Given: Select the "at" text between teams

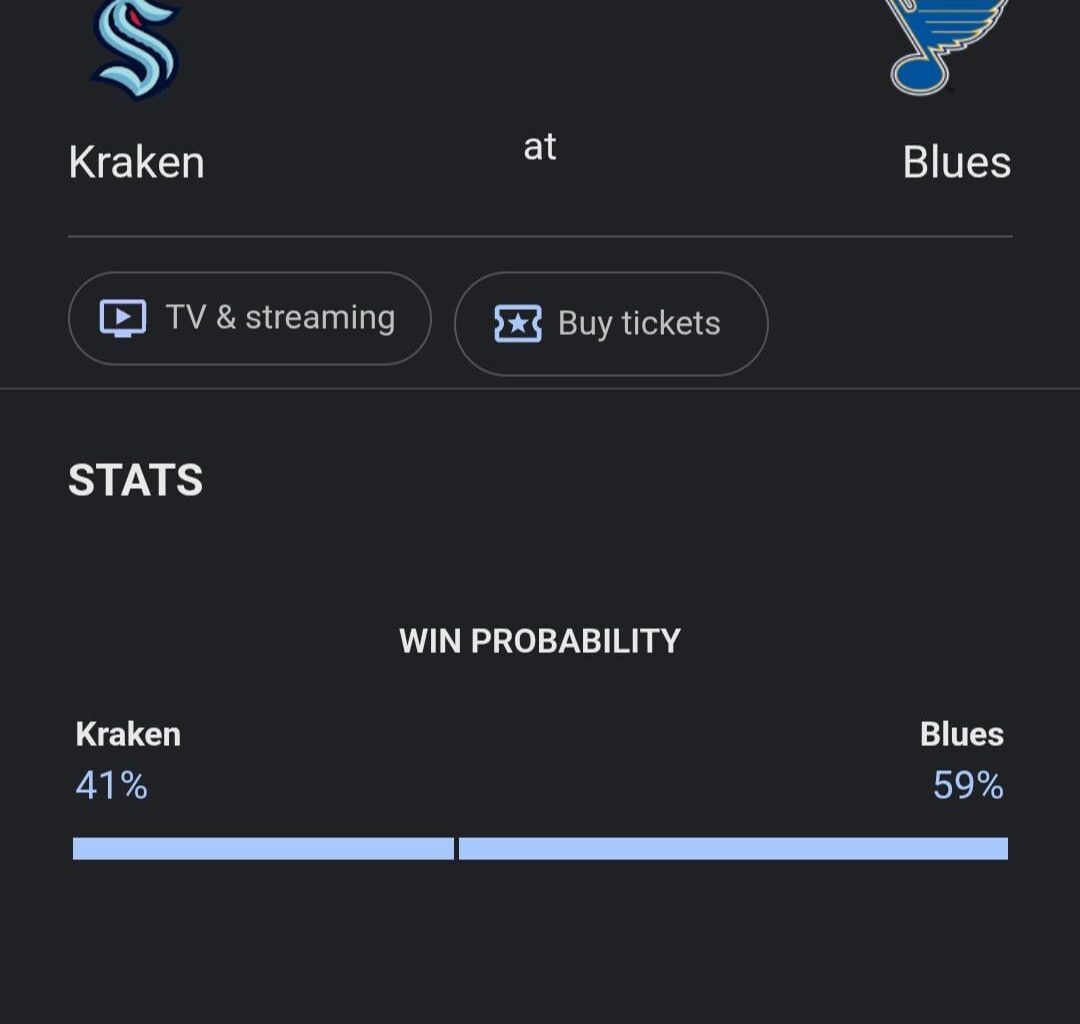Looking at the screenshot, I should 540,147.
